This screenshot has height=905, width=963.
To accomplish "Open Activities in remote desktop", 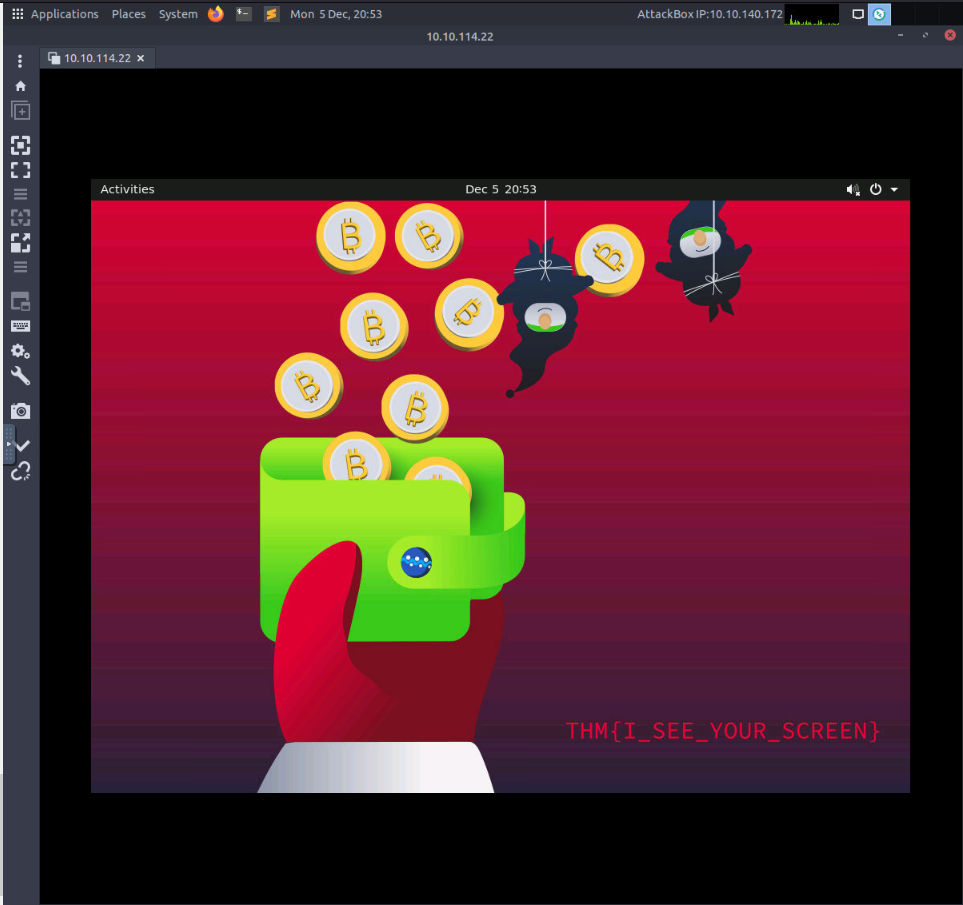I will [127, 189].
